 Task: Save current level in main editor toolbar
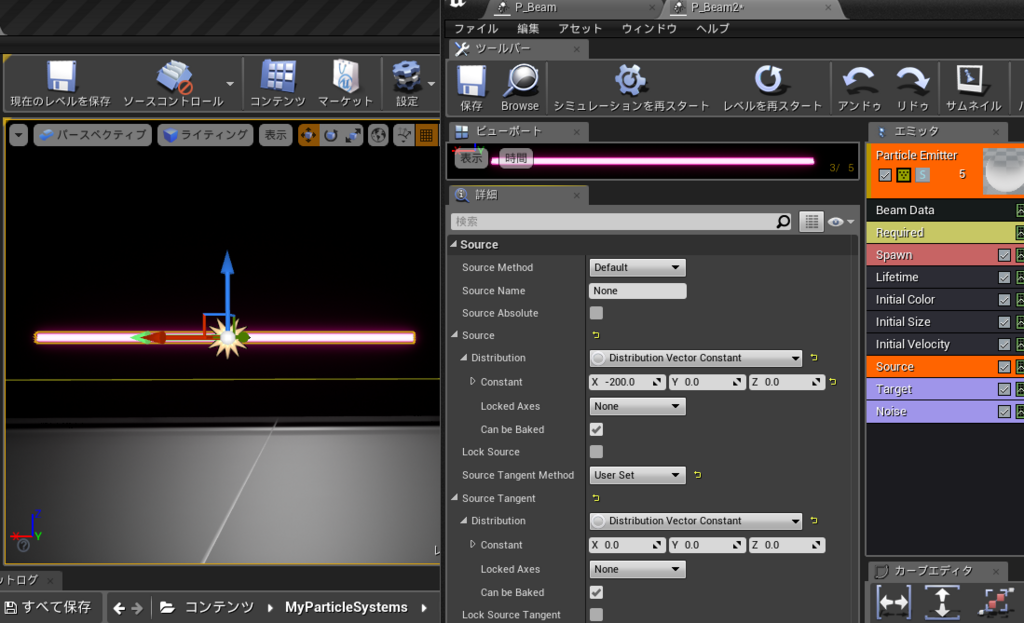tap(61, 84)
